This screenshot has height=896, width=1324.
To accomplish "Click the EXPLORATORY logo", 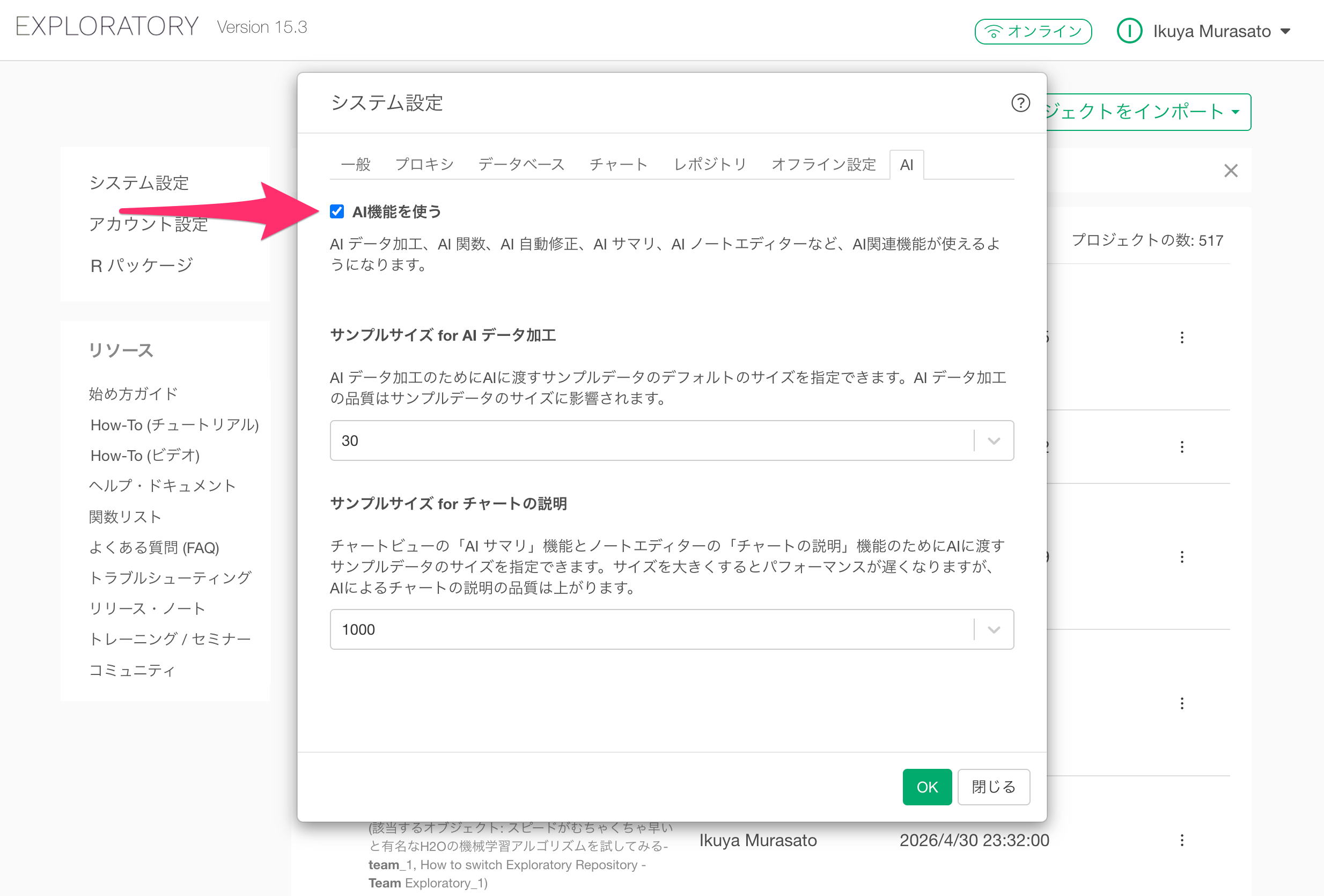I will [107, 26].
